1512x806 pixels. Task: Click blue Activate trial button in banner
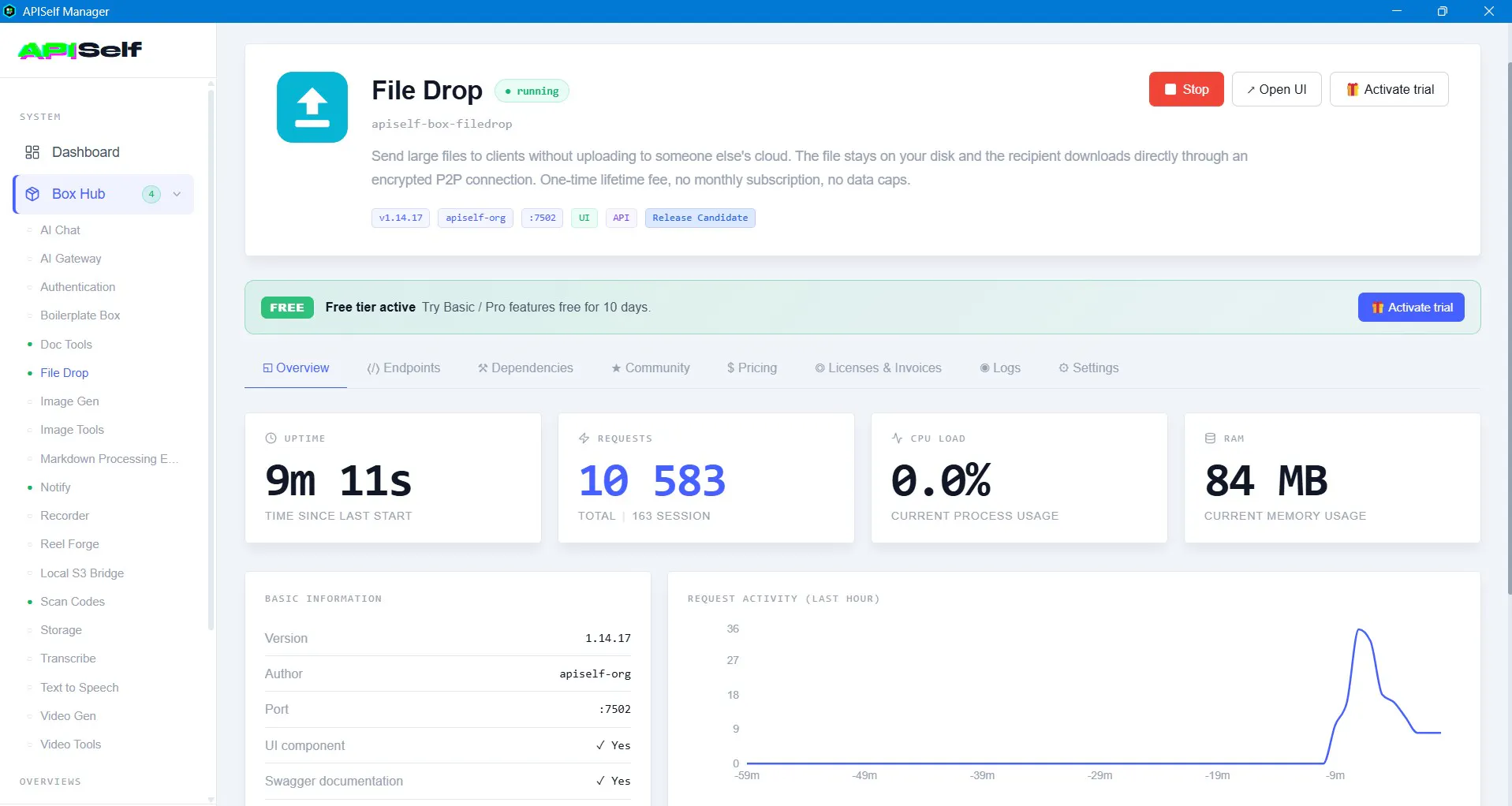pos(1411,308)
